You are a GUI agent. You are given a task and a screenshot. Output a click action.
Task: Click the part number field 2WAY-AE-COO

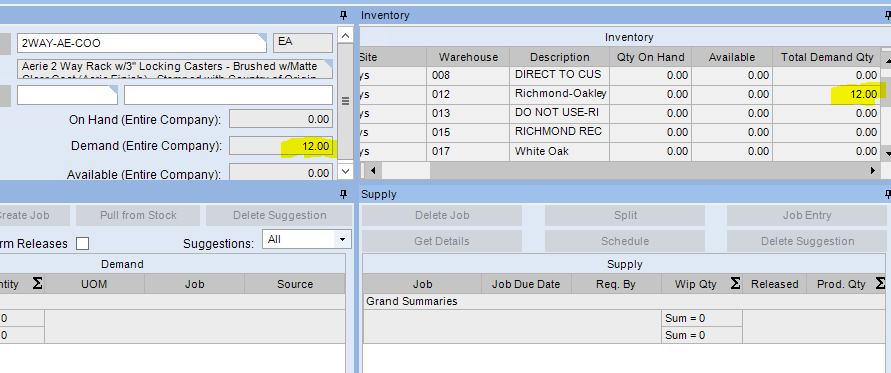pos(141,43)
